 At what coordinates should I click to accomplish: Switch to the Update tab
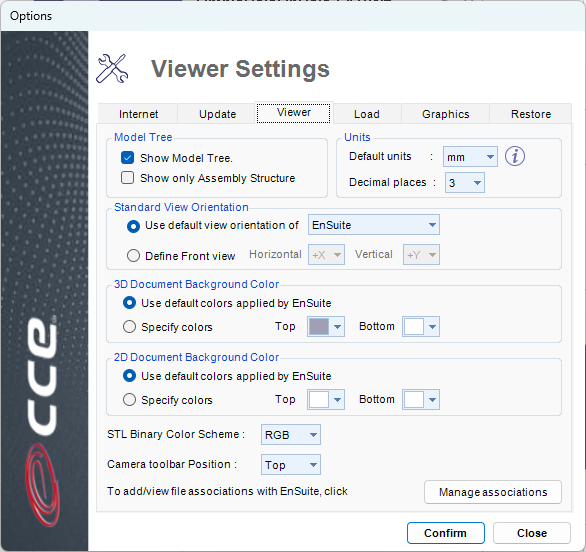click(217, 114)
